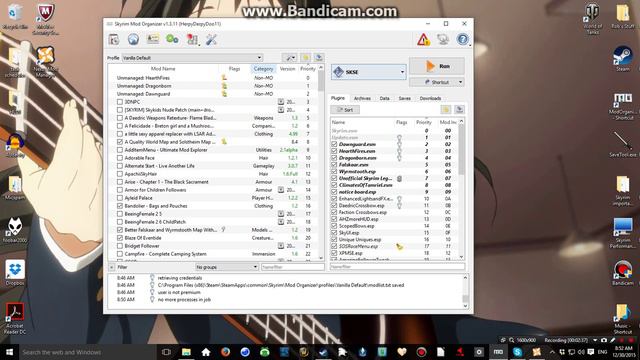Click the Sort button in Plugins
The height and width of the screenshot is (360, 640).
pos(345,109)
